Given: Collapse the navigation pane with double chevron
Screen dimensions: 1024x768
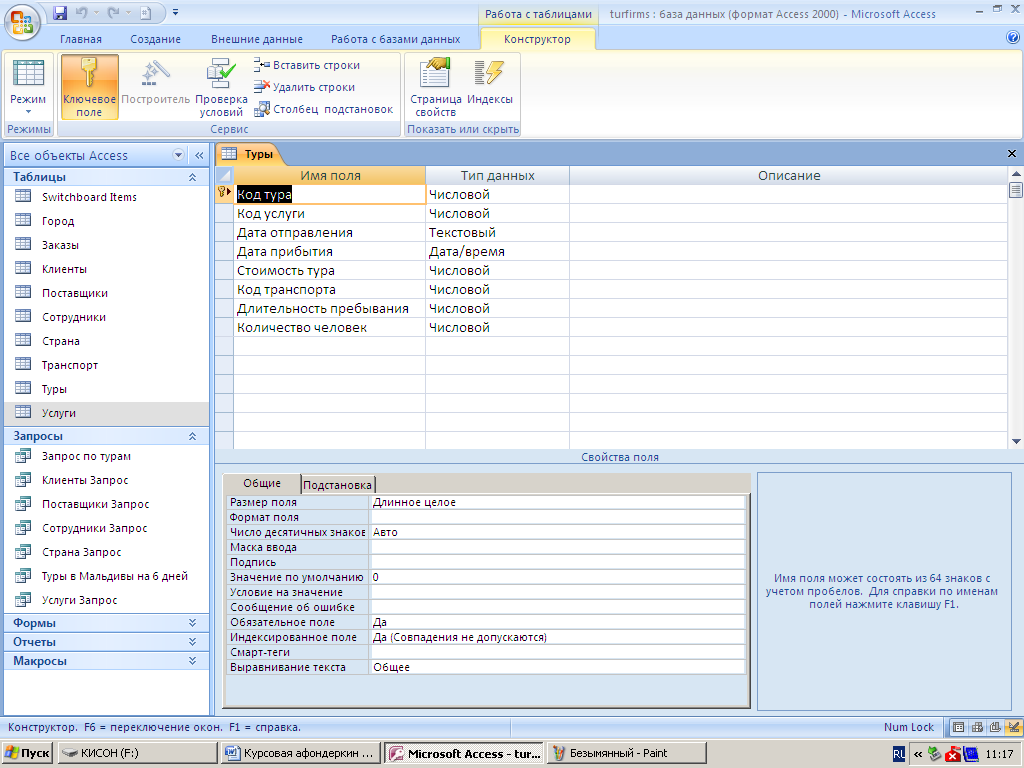Looking at the screenshot, I should [x=199, y=155].
